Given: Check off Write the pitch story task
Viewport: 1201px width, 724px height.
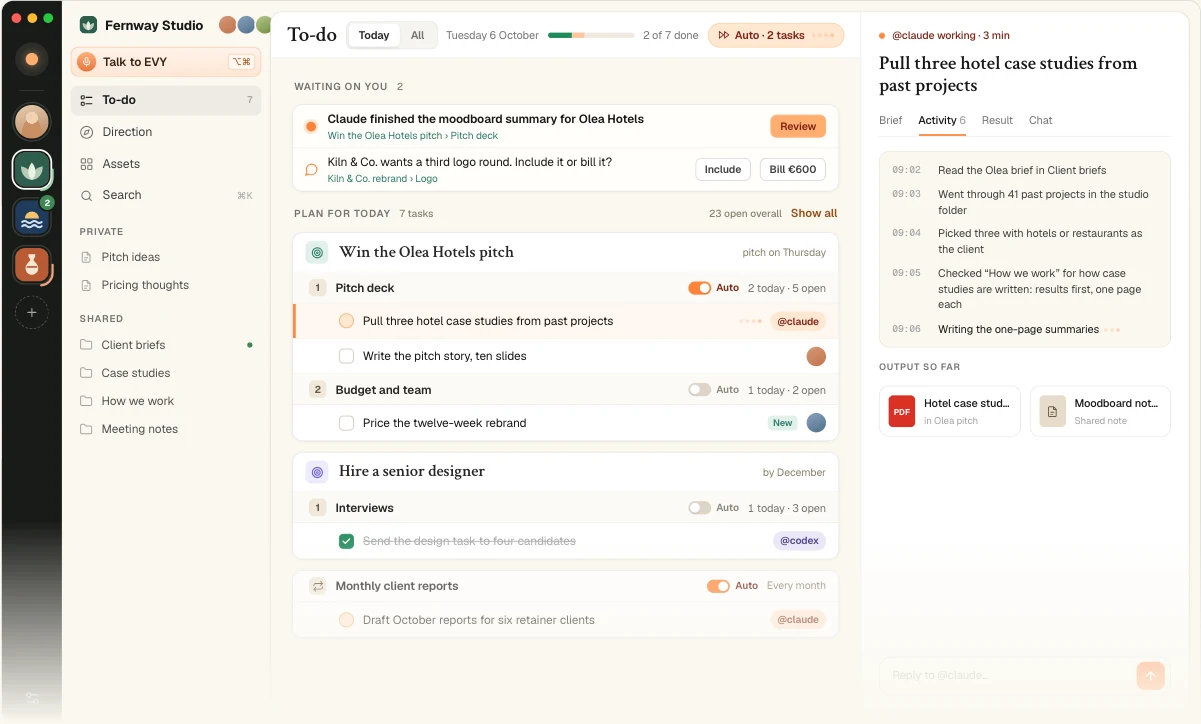Looking at the screenshot, I should click(346, 356).
